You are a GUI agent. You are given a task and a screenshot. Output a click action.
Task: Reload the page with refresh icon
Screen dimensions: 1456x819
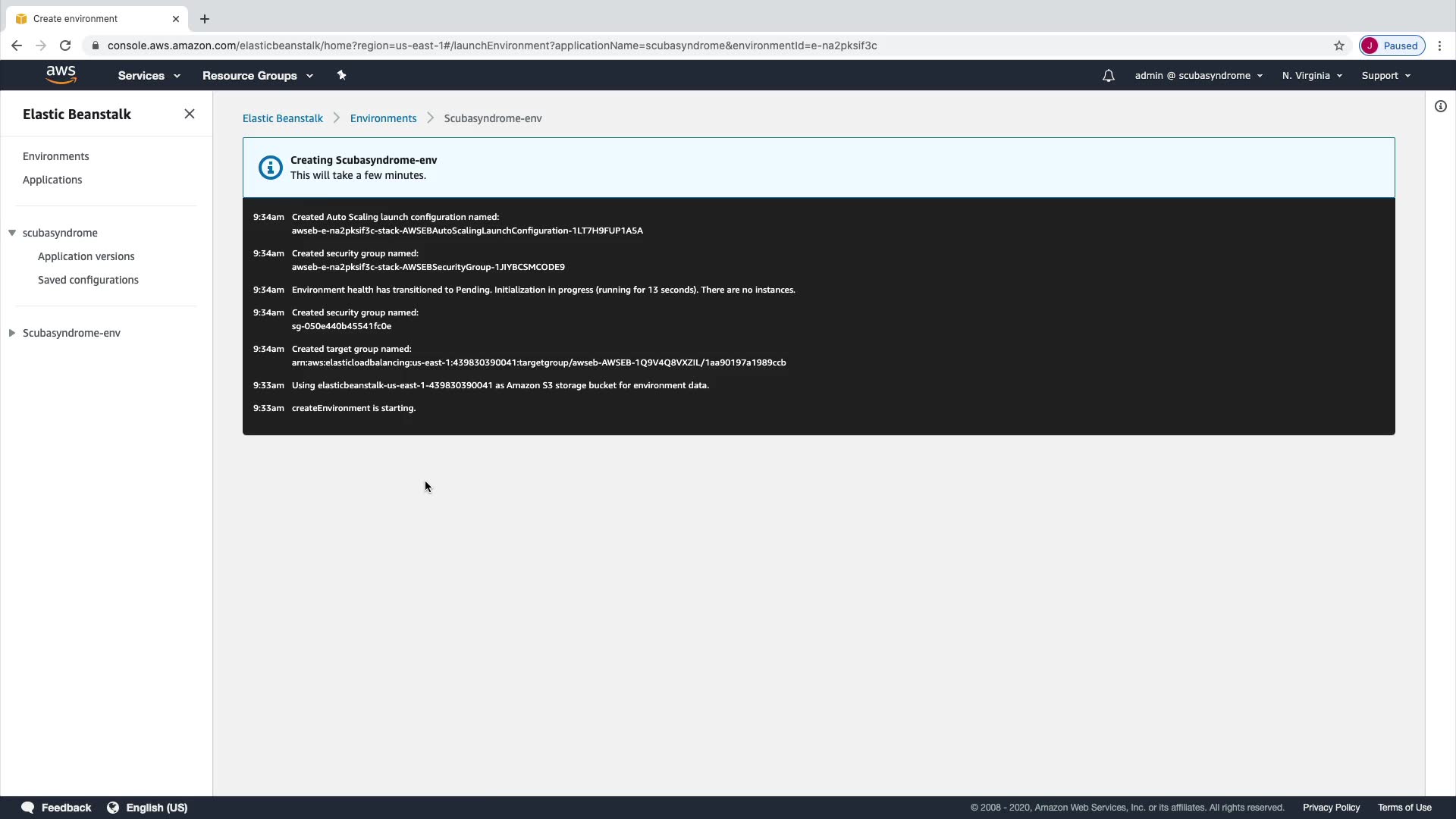65,45
